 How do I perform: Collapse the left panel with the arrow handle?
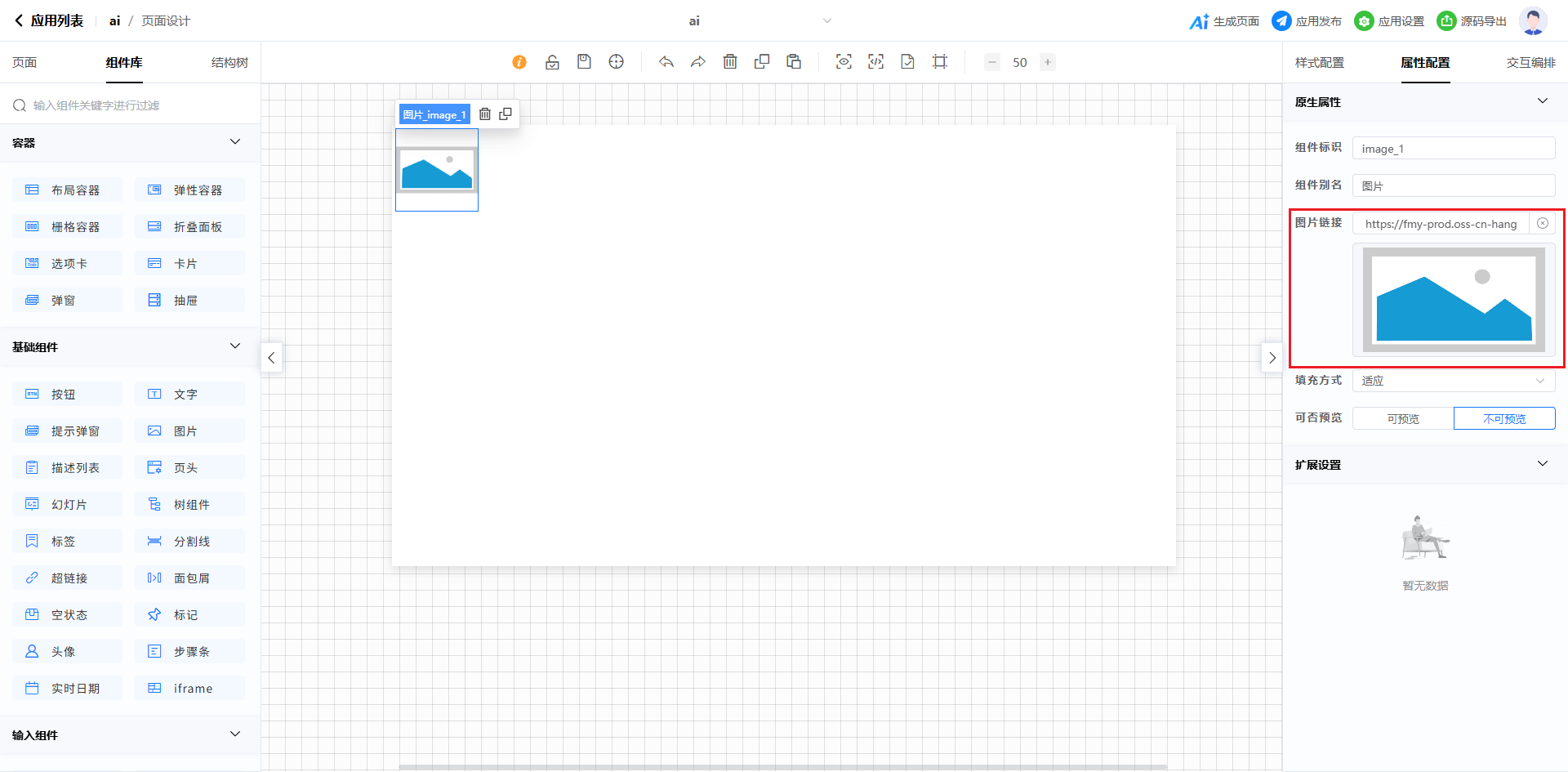click(272, 358)
